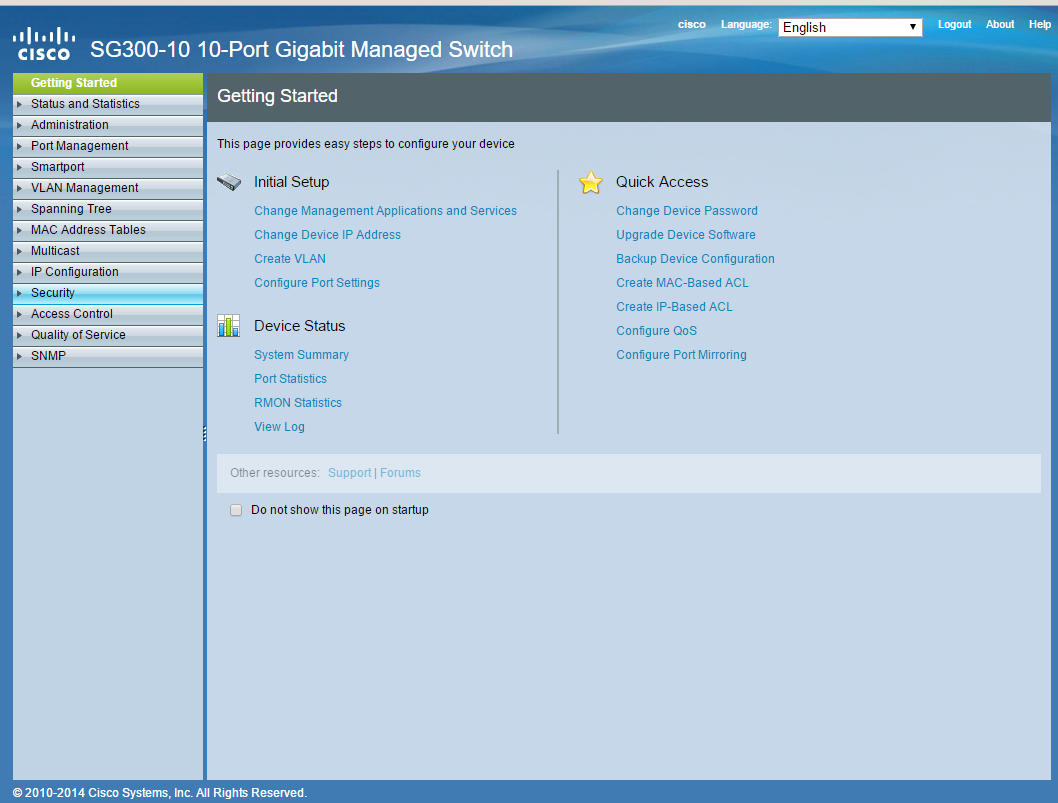This screenshot has width=1058, height=803.
Task: Open Change Device Password link
Action: [687, 211]
